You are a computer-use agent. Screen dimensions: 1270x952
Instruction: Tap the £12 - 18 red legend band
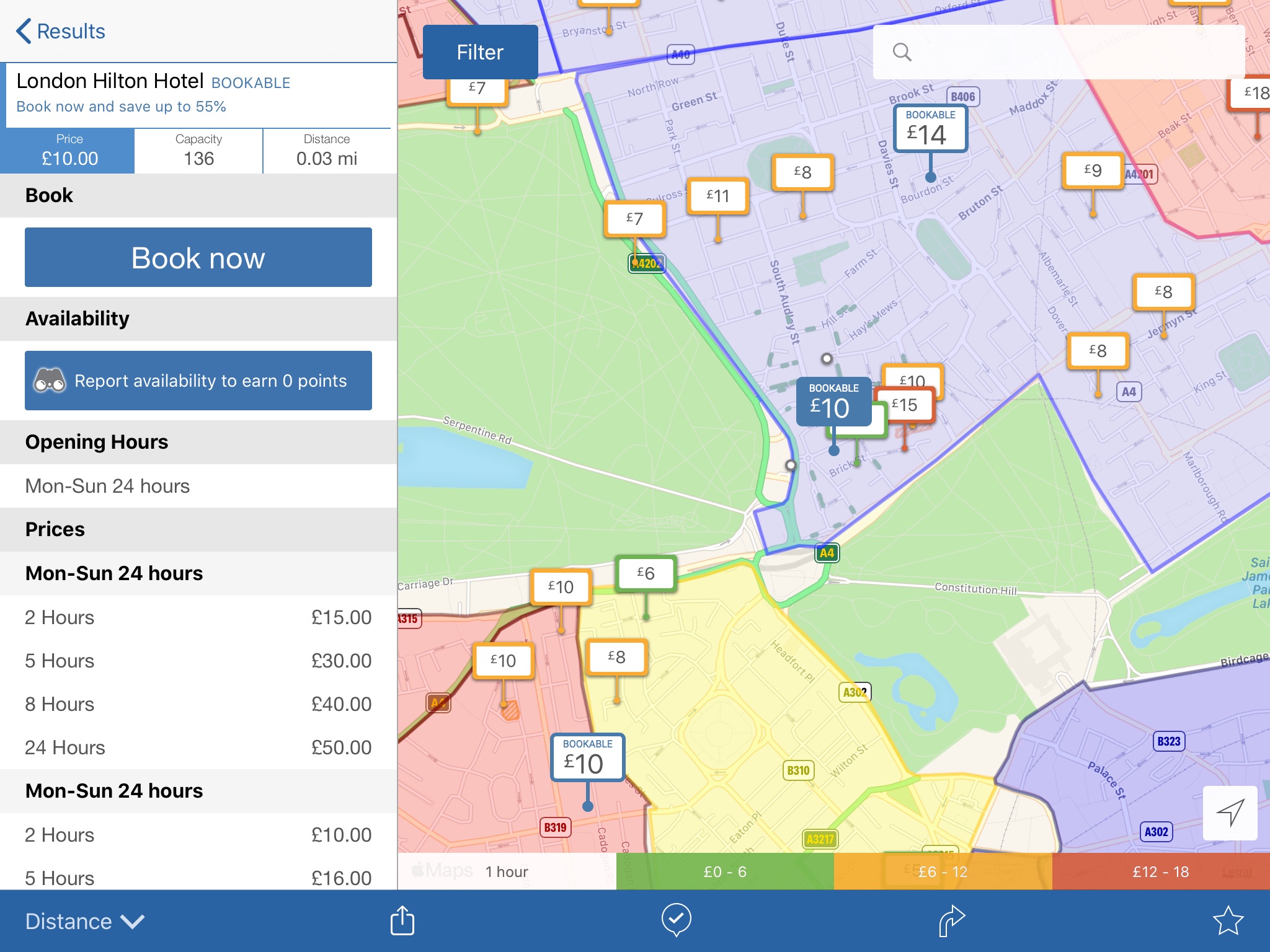pos(1160,871)
